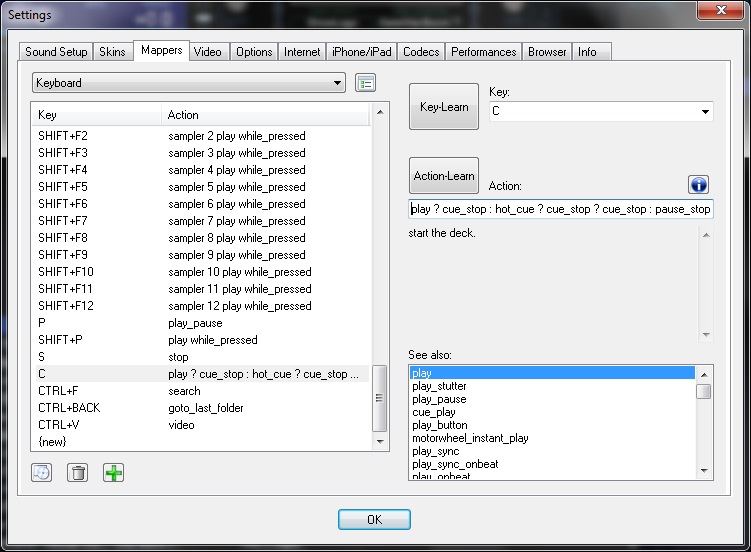Select the iPhone/iPad tab
This screenshot has width=751, height=552.
coord(361,52)
